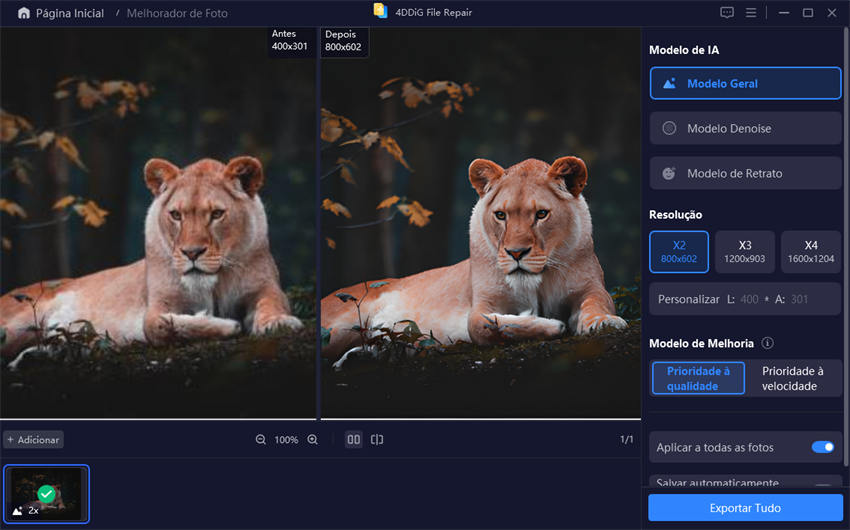
Task: Zoom out with the magnifier minus icon
Action: 261,440
